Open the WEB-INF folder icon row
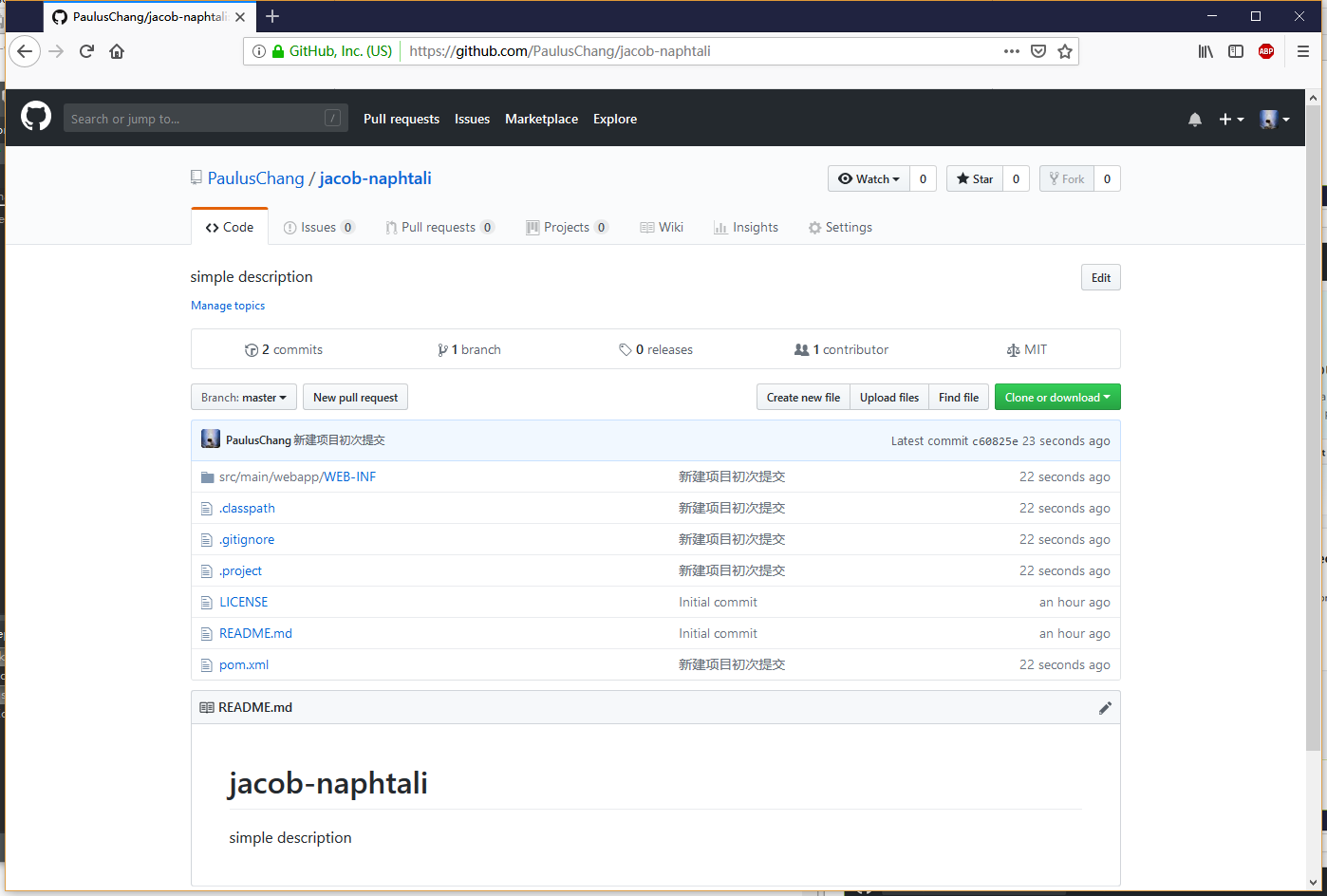1327x896 pixels. point(207,477)
